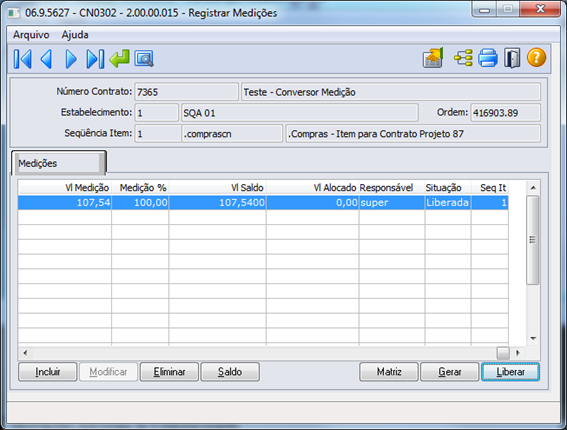Click the Modificar button
The height and width of the screenshot is (430, 567).
pyautogui.click(x=108, y=372)
